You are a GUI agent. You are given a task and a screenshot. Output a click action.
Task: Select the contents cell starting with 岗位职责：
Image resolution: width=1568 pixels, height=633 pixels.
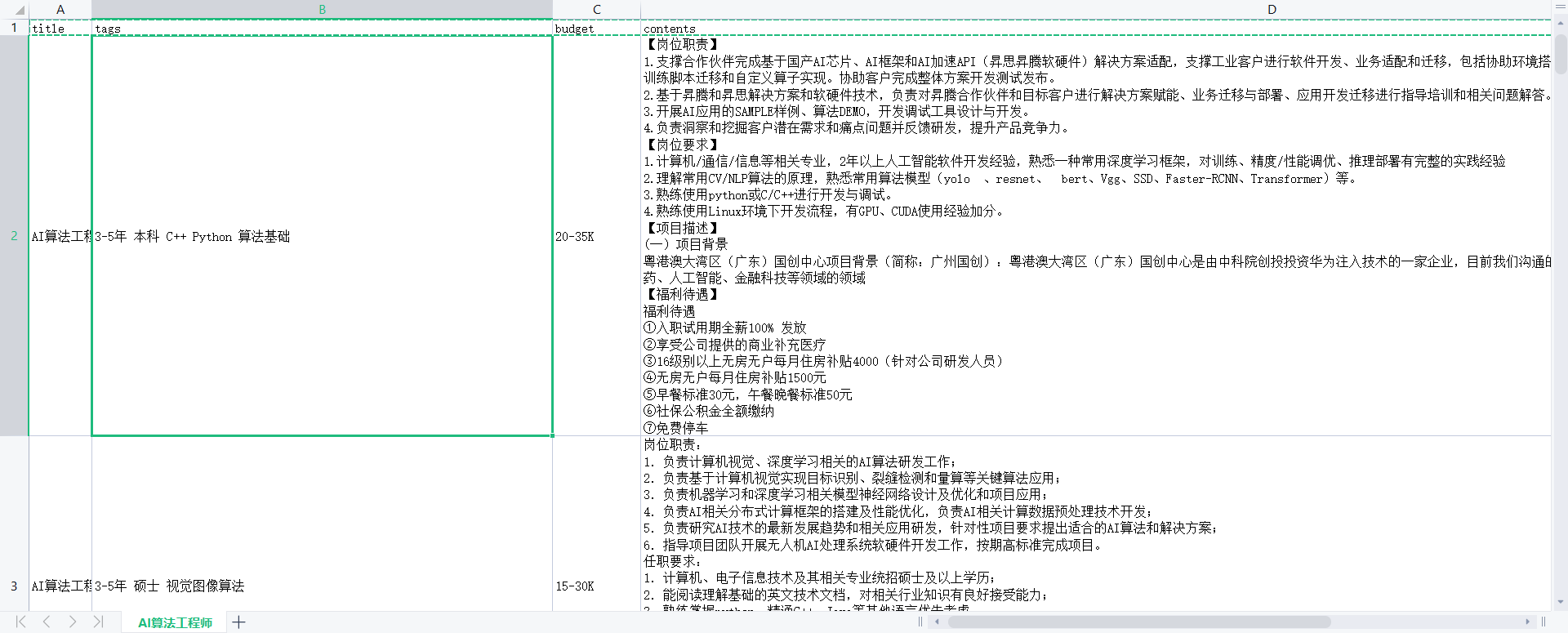[x=1096, y=524]
